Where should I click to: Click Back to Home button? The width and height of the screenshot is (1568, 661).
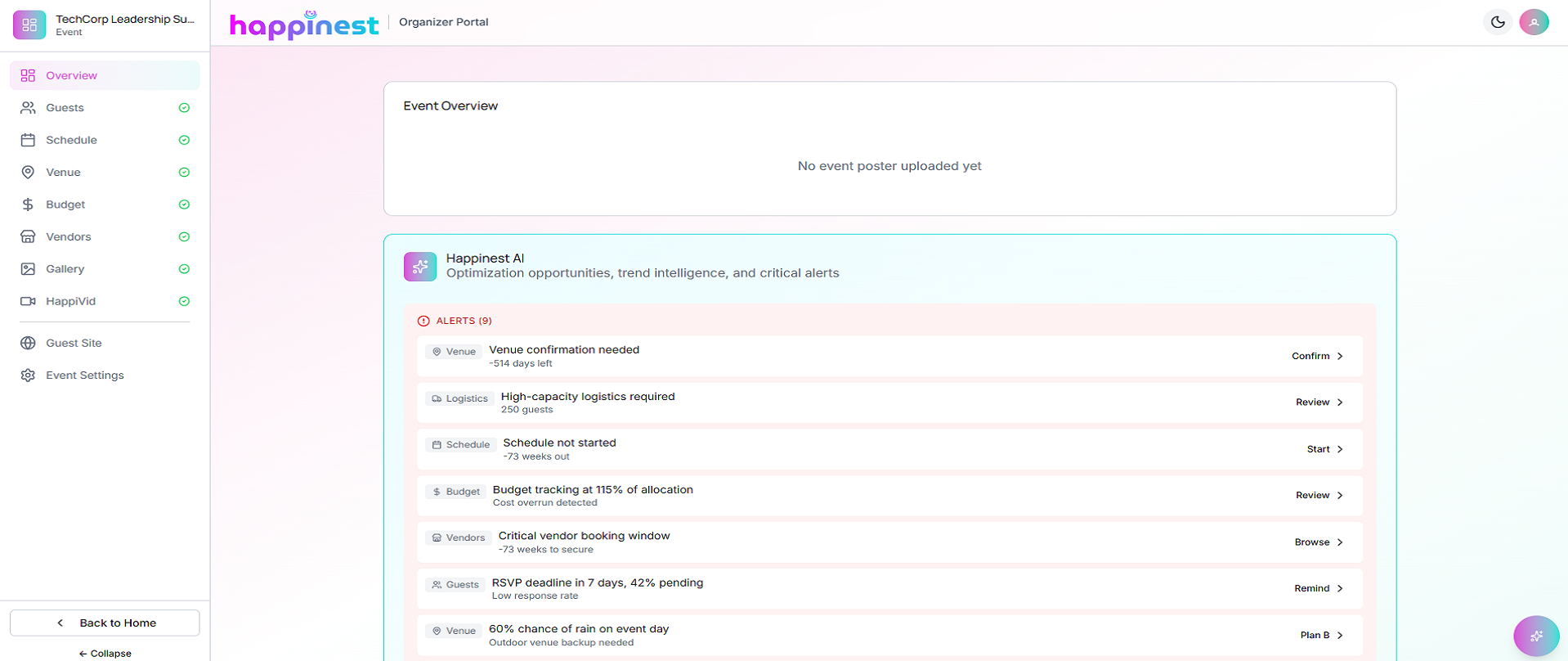pyautogui.click(x=105, y=623)
